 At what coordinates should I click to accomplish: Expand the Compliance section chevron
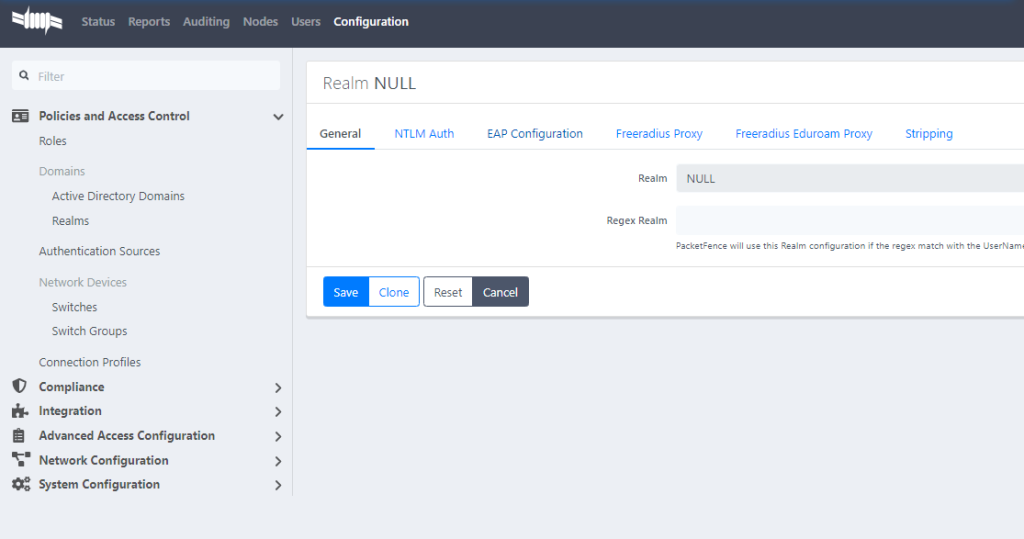[278, 388]
